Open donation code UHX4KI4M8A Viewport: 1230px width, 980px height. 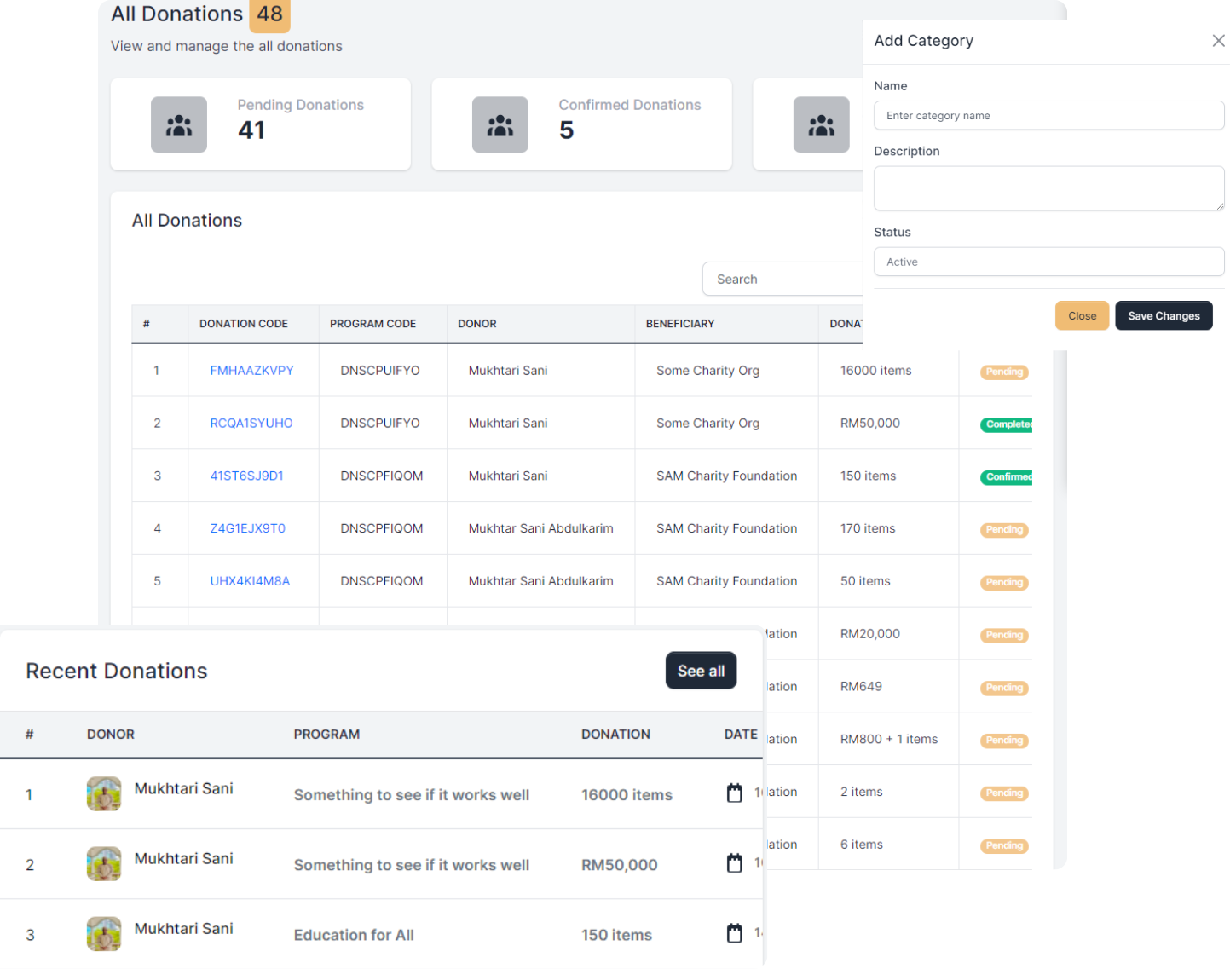pyautogui.click(x=250, y=581)
